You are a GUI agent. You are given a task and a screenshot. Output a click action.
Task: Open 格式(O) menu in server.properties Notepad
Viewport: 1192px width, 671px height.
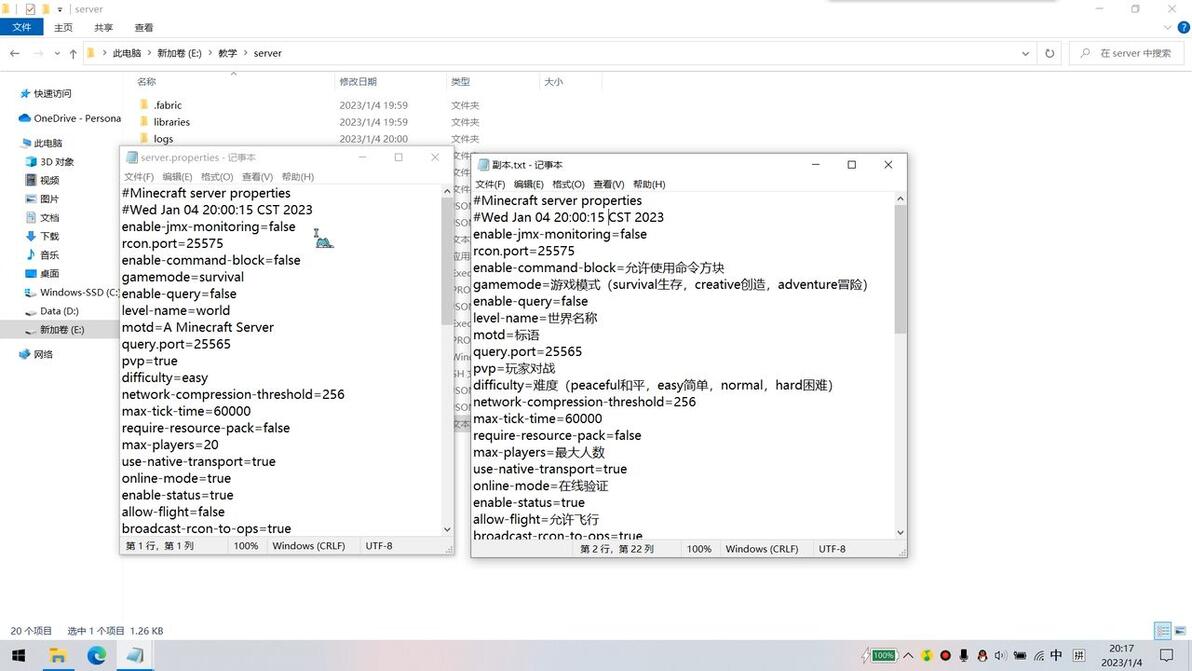[217, 176]
